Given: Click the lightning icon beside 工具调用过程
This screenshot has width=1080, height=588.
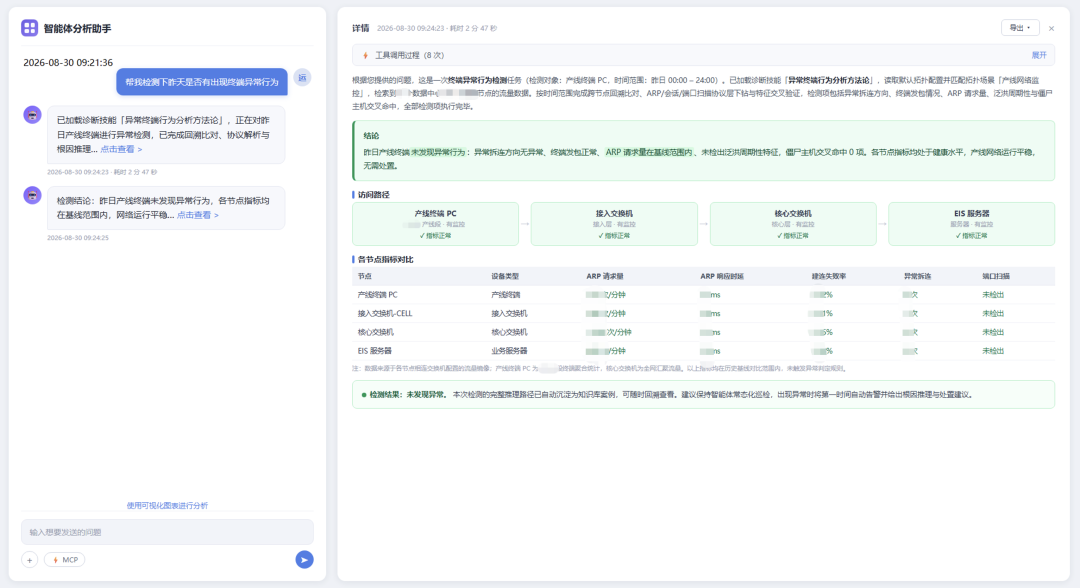Looking at the screenshot, I should coord(365,55).
